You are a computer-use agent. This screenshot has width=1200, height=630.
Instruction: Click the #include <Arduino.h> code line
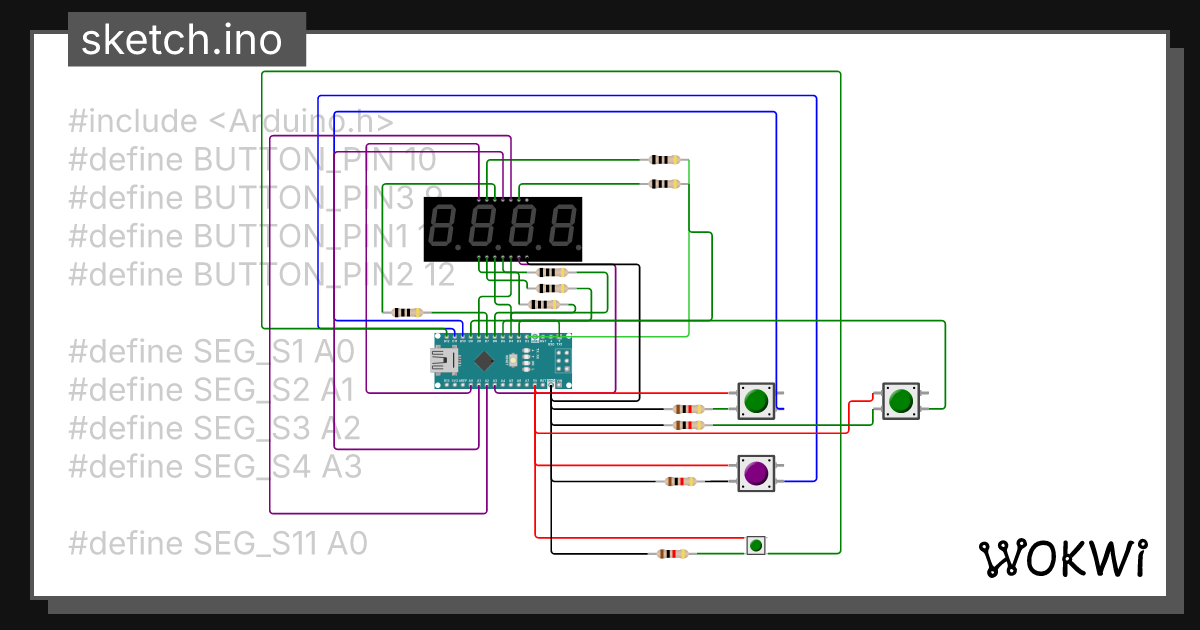point(231,122)
